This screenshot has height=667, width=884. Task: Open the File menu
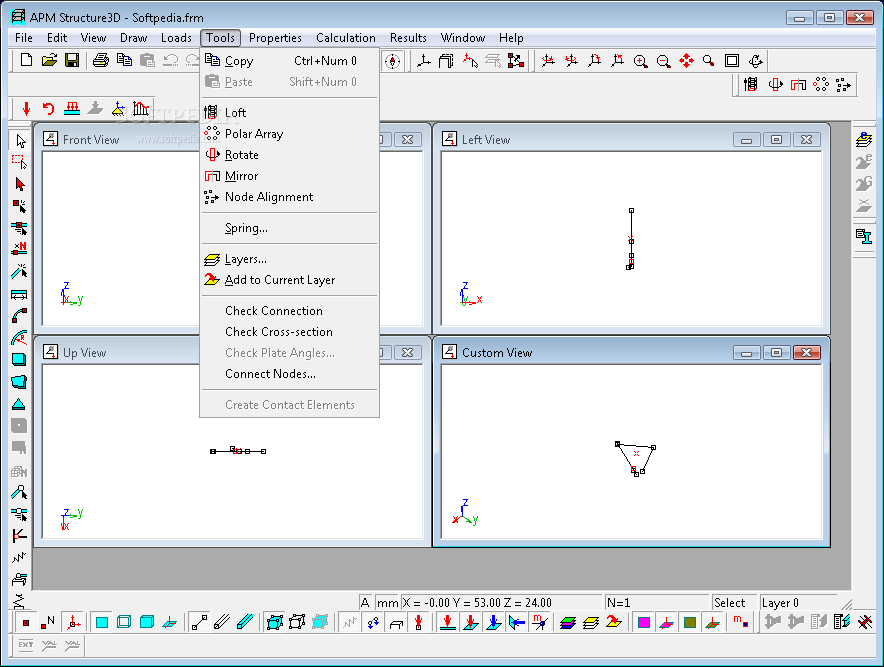pos(24,38)
